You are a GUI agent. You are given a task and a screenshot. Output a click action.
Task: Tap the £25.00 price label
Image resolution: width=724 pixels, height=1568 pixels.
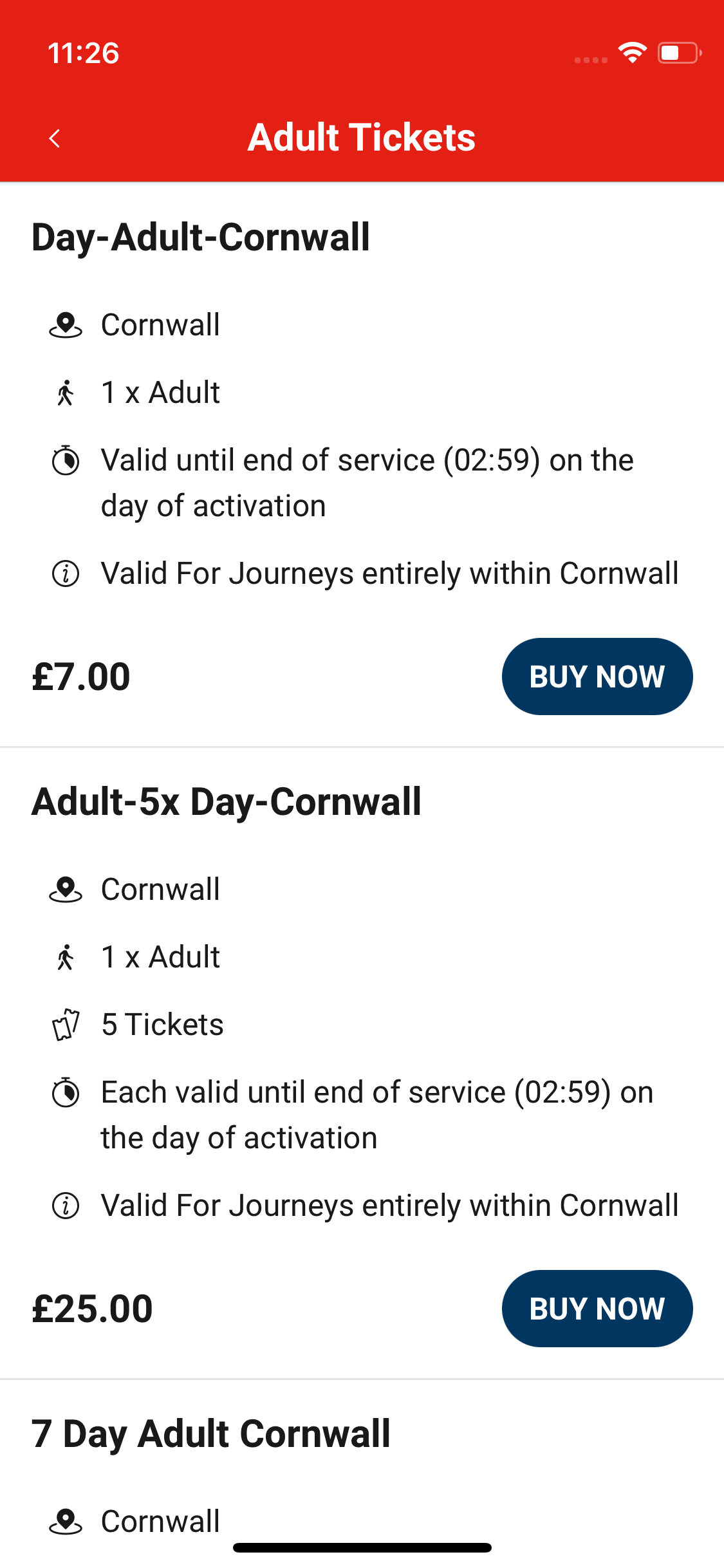(x=93, y=1309)
